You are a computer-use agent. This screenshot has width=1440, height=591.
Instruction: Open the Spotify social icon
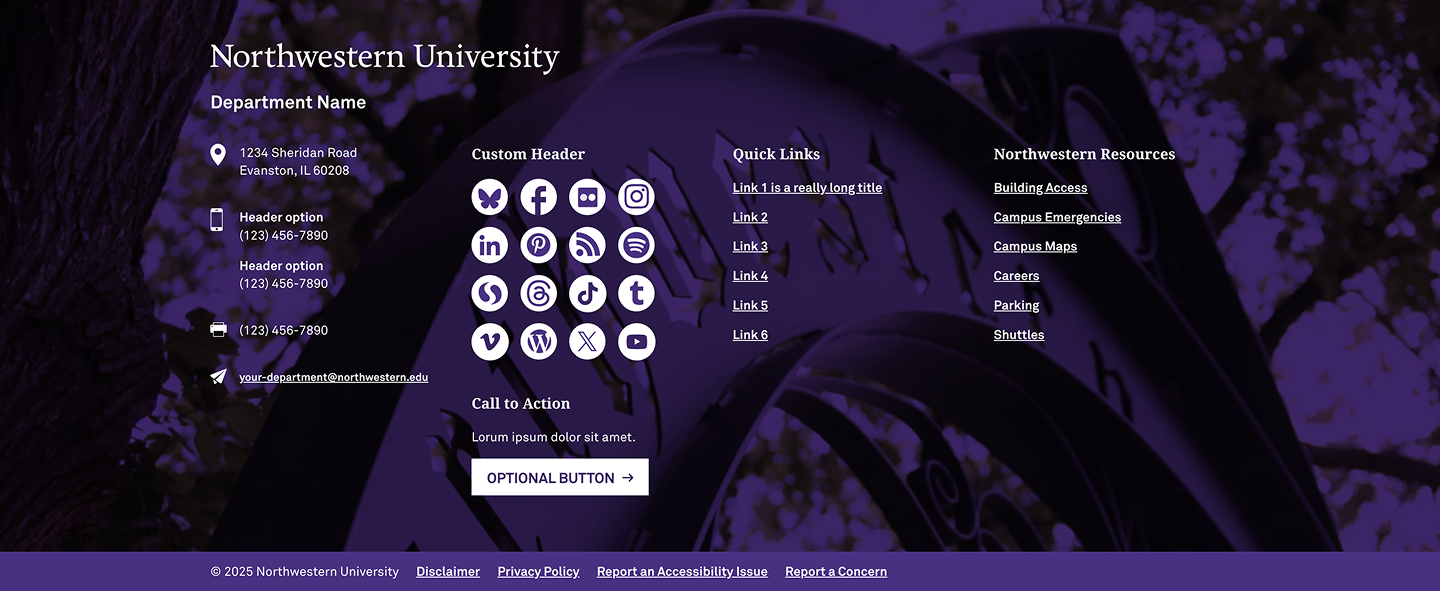(x=636, y=245)
